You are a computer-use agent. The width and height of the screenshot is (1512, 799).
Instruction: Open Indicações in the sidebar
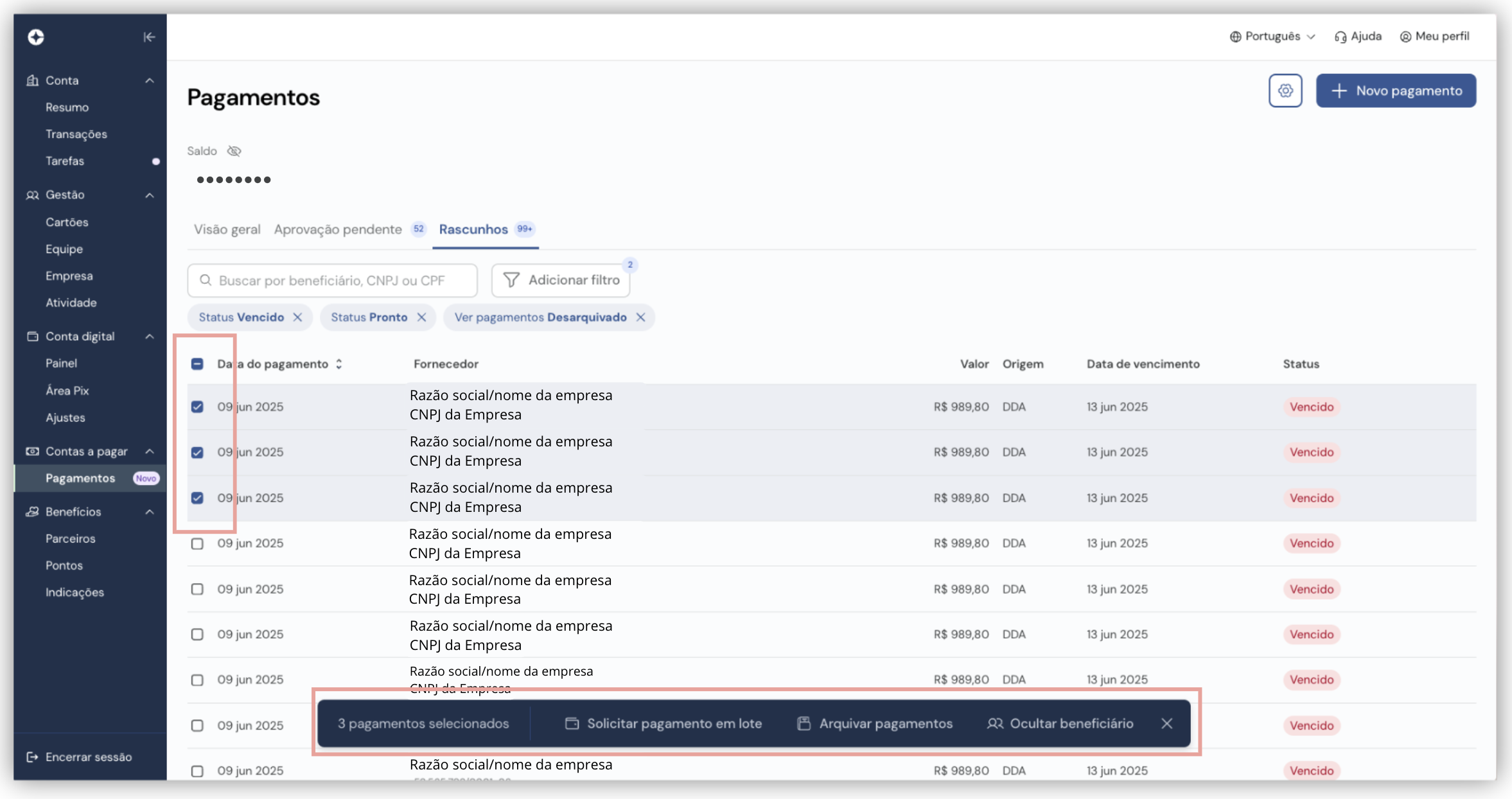[75, 592]
